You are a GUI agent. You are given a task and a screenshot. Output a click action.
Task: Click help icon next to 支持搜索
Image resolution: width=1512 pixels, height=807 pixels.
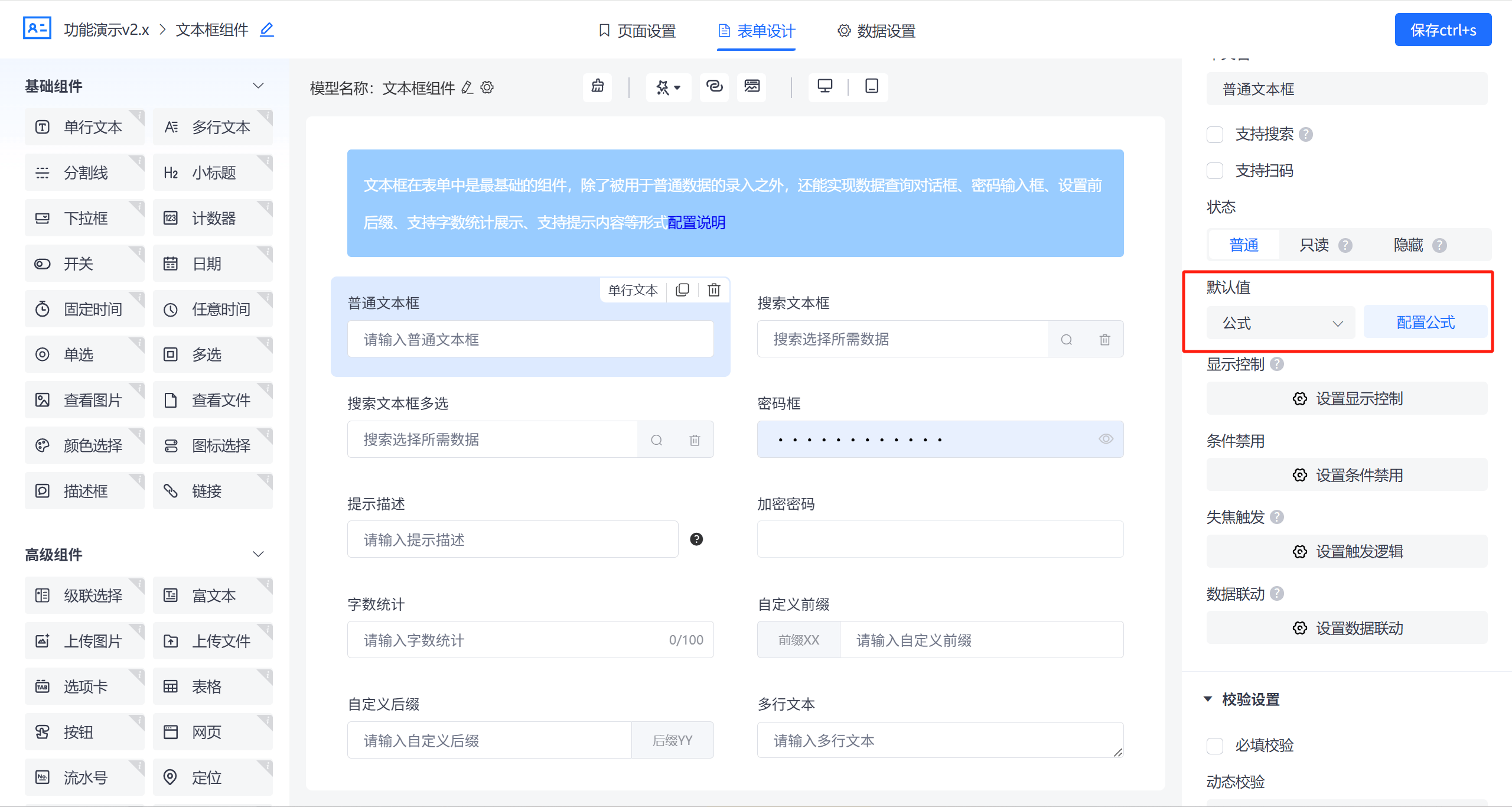point(1306,135)
